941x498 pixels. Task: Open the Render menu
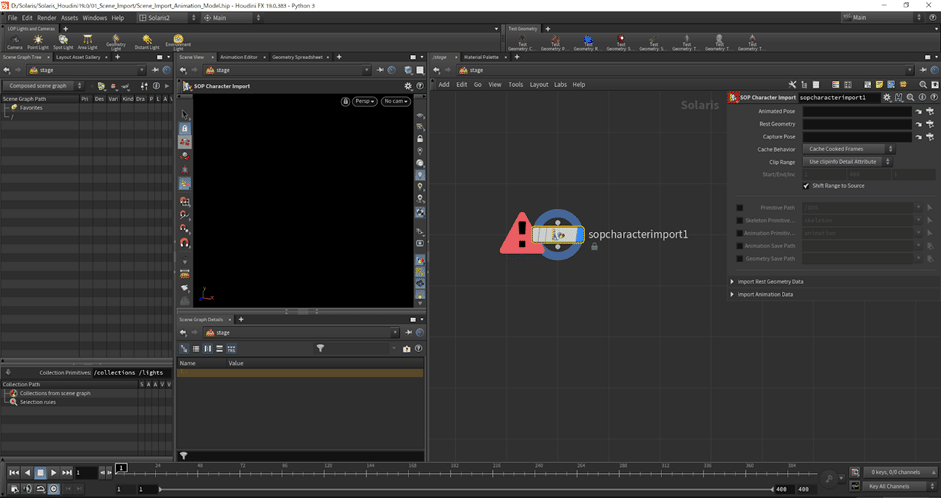coord(46,18)
